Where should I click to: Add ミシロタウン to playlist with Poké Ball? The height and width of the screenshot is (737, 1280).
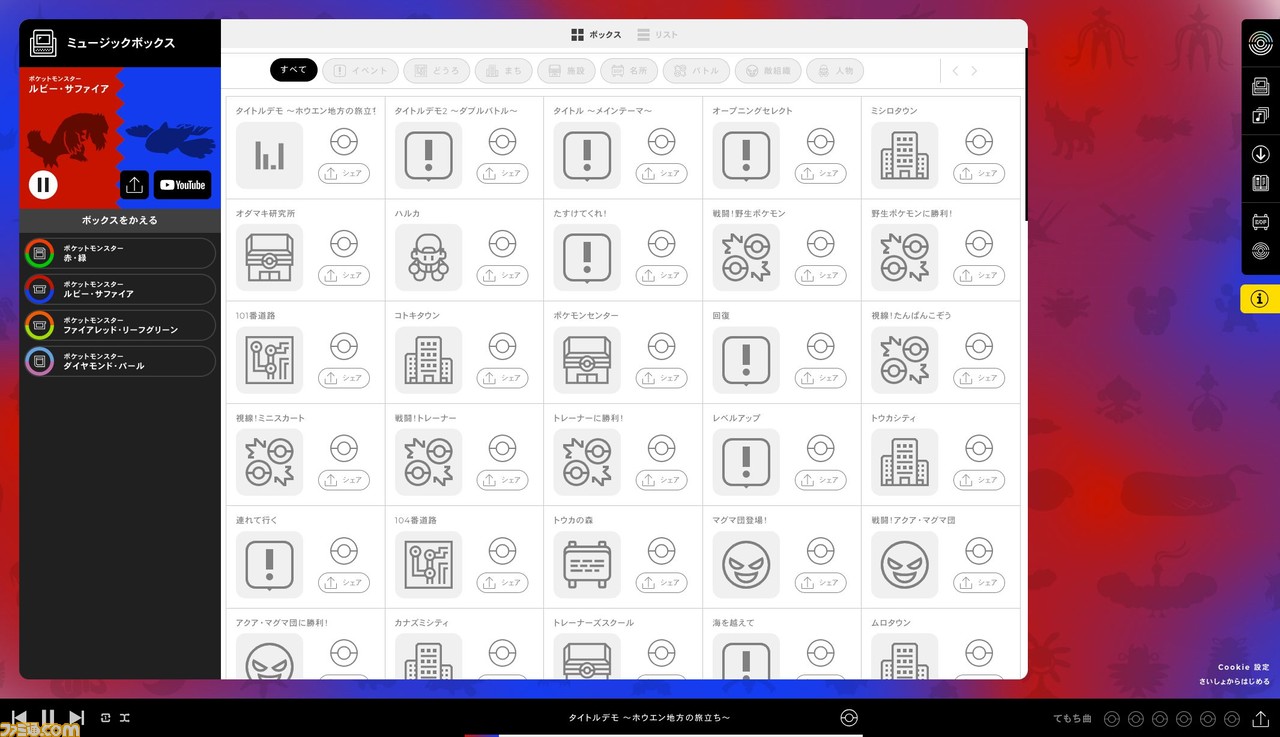click(x=979, y=141)
